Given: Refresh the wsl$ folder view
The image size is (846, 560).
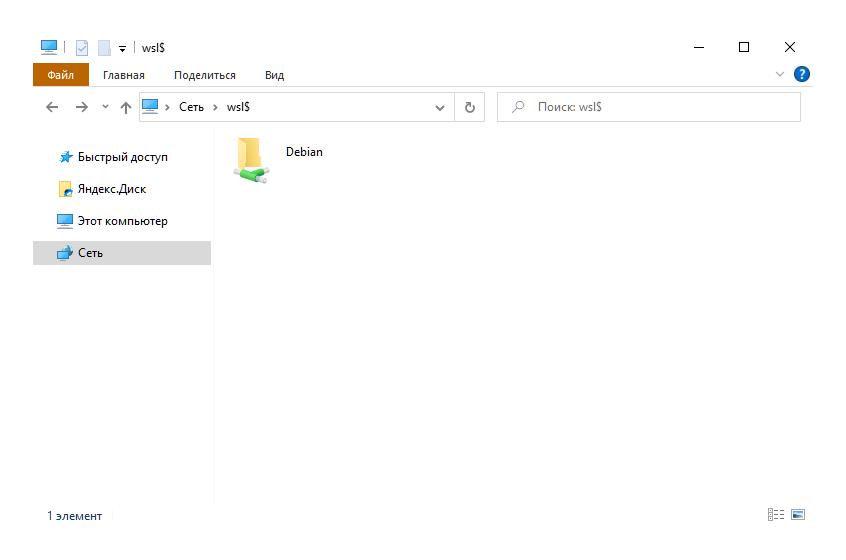Looking at the screenshot, I should (469, 107).
